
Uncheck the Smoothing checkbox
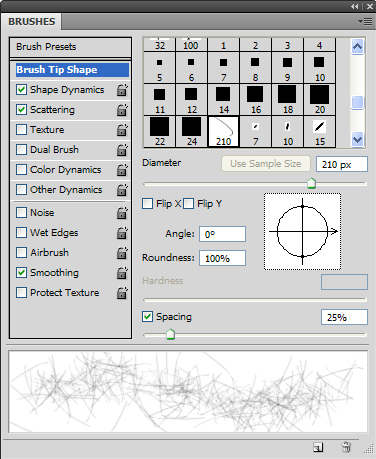pyautogui.click(x=21, y=273)
